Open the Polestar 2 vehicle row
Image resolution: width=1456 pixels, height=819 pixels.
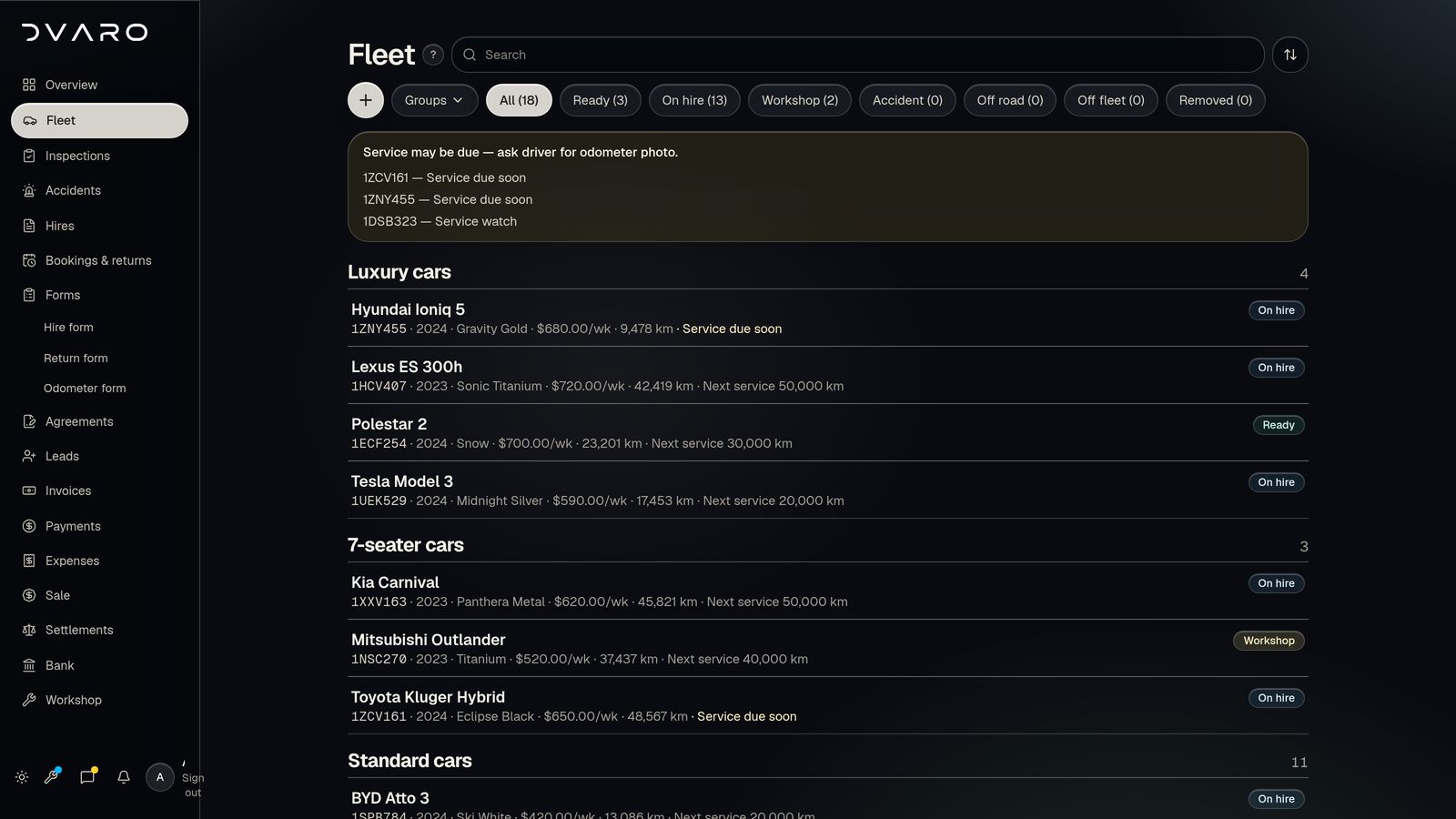pos(828,433)
